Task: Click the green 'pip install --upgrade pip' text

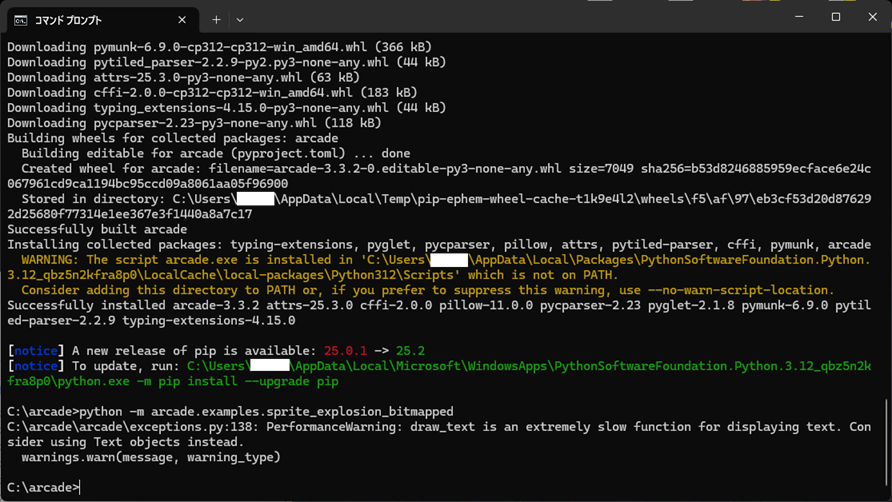Action: point(256,381)
